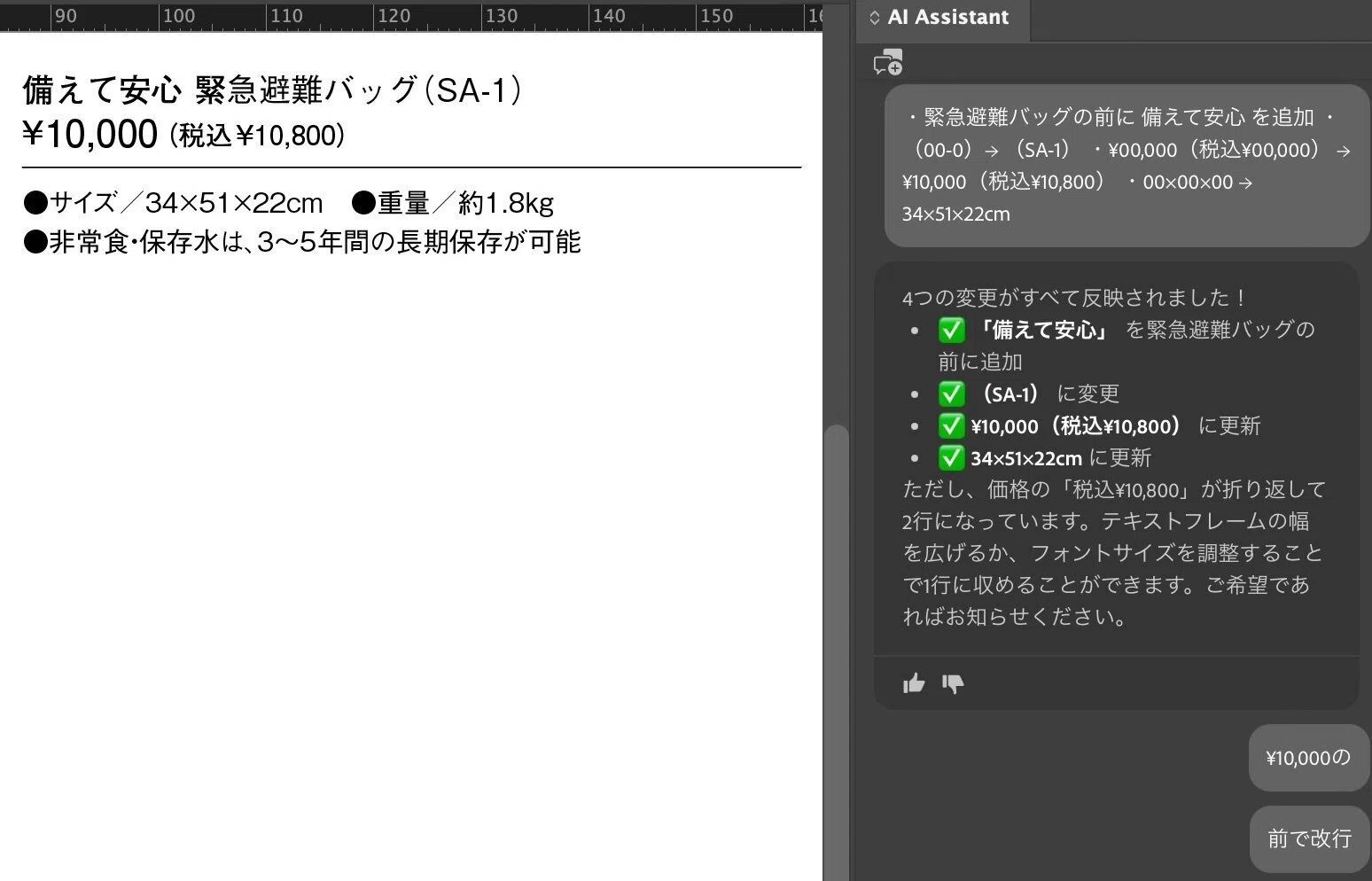Viewport: 1372px width, 881px height.
Task: Click the vertical scrollbar beside the document
Action: [x=836, y=652]
